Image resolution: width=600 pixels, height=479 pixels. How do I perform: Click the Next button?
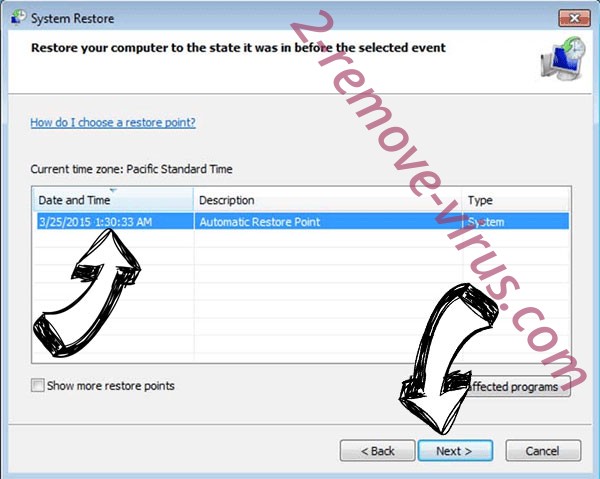pos(455,451)
